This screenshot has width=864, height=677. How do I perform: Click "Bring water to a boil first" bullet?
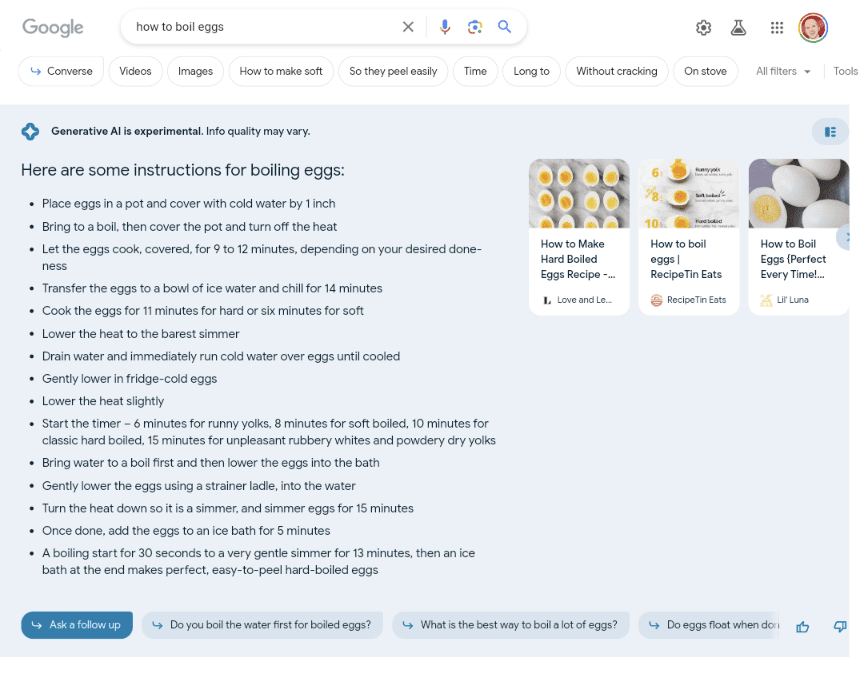[x=210, y=463]
